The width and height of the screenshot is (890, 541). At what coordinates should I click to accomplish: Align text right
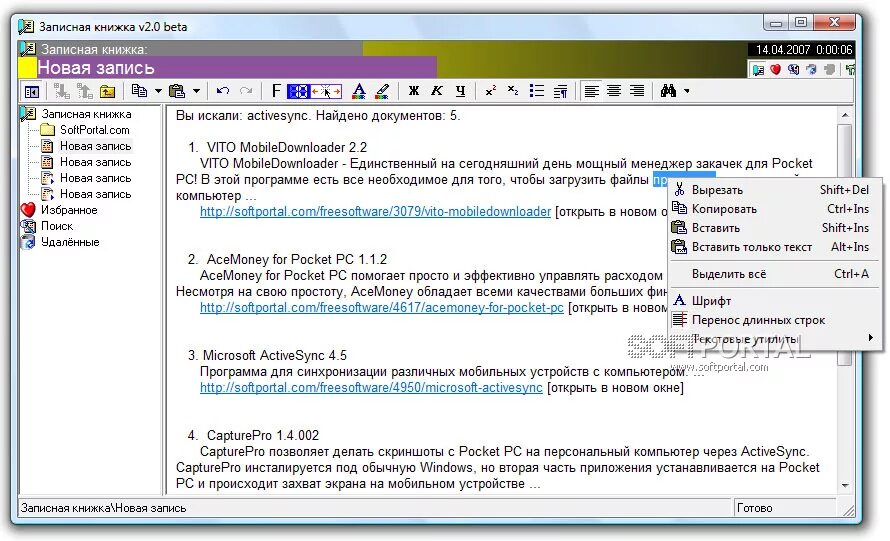point(637,91)
